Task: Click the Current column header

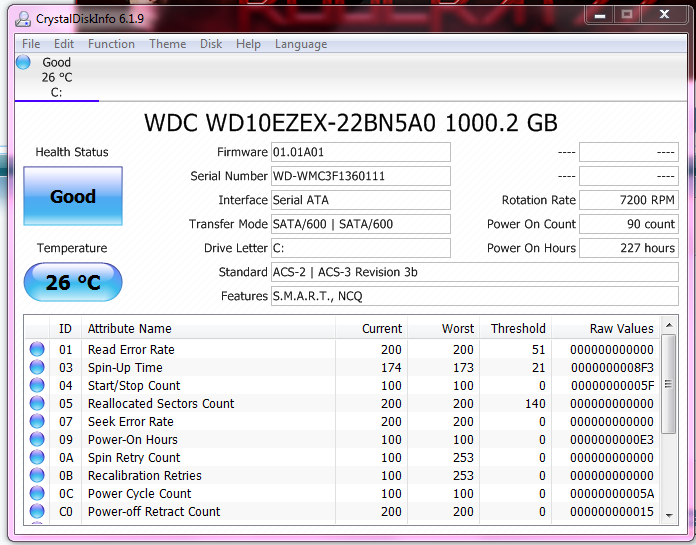Action: pyautogui.click(x=372, y=328)
